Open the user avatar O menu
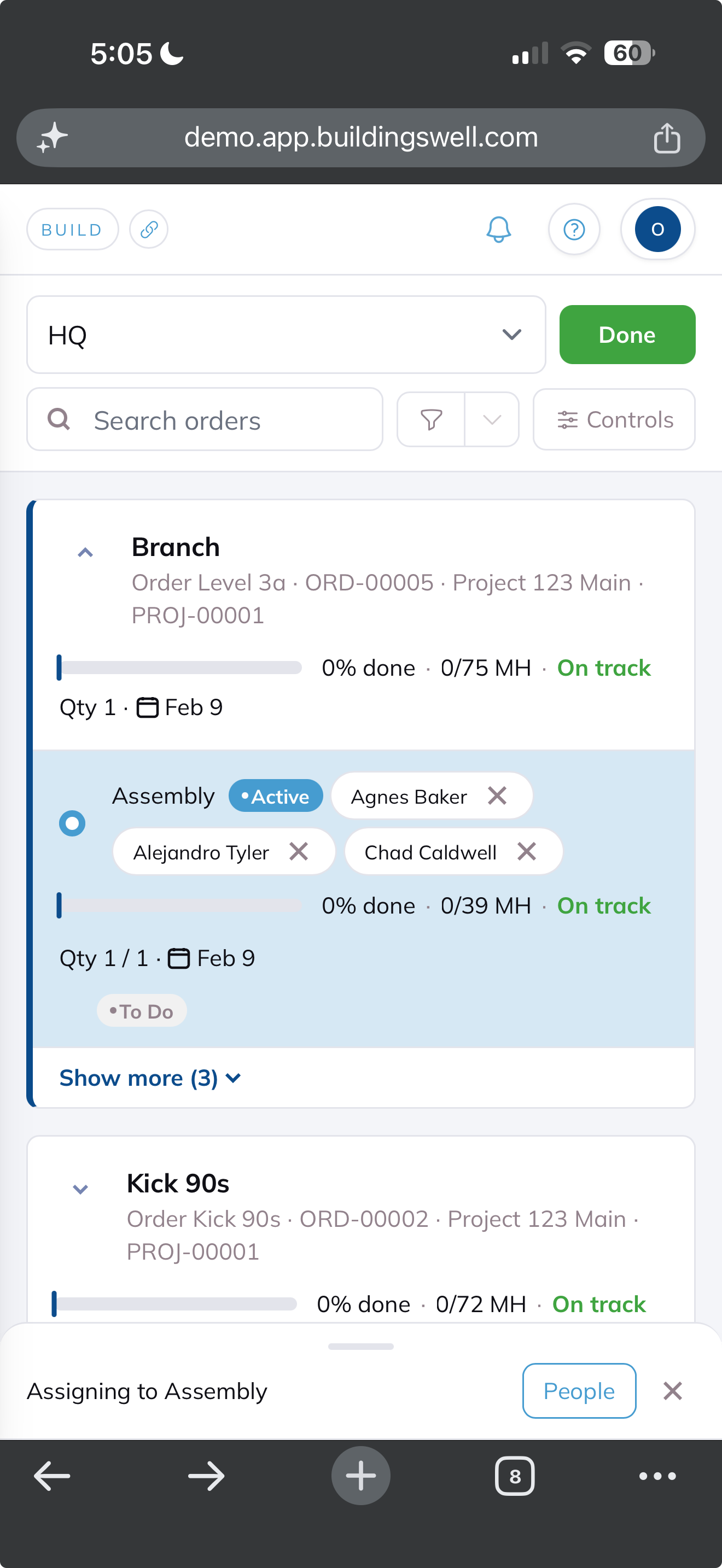The image size is (722, 1568). tap(657, 230)
